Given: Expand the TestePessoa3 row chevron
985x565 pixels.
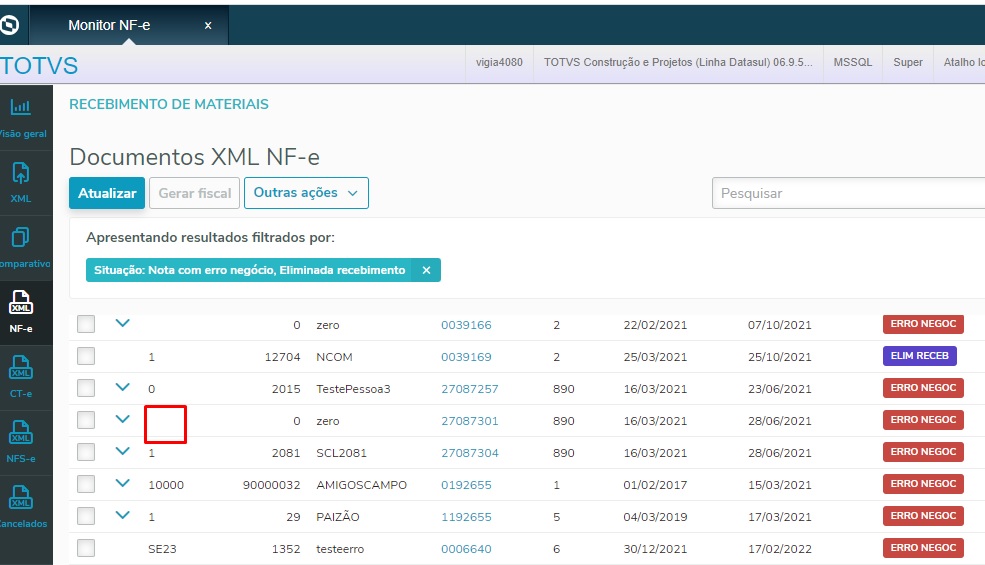Looking at the screenshot, I should point(122,387).
